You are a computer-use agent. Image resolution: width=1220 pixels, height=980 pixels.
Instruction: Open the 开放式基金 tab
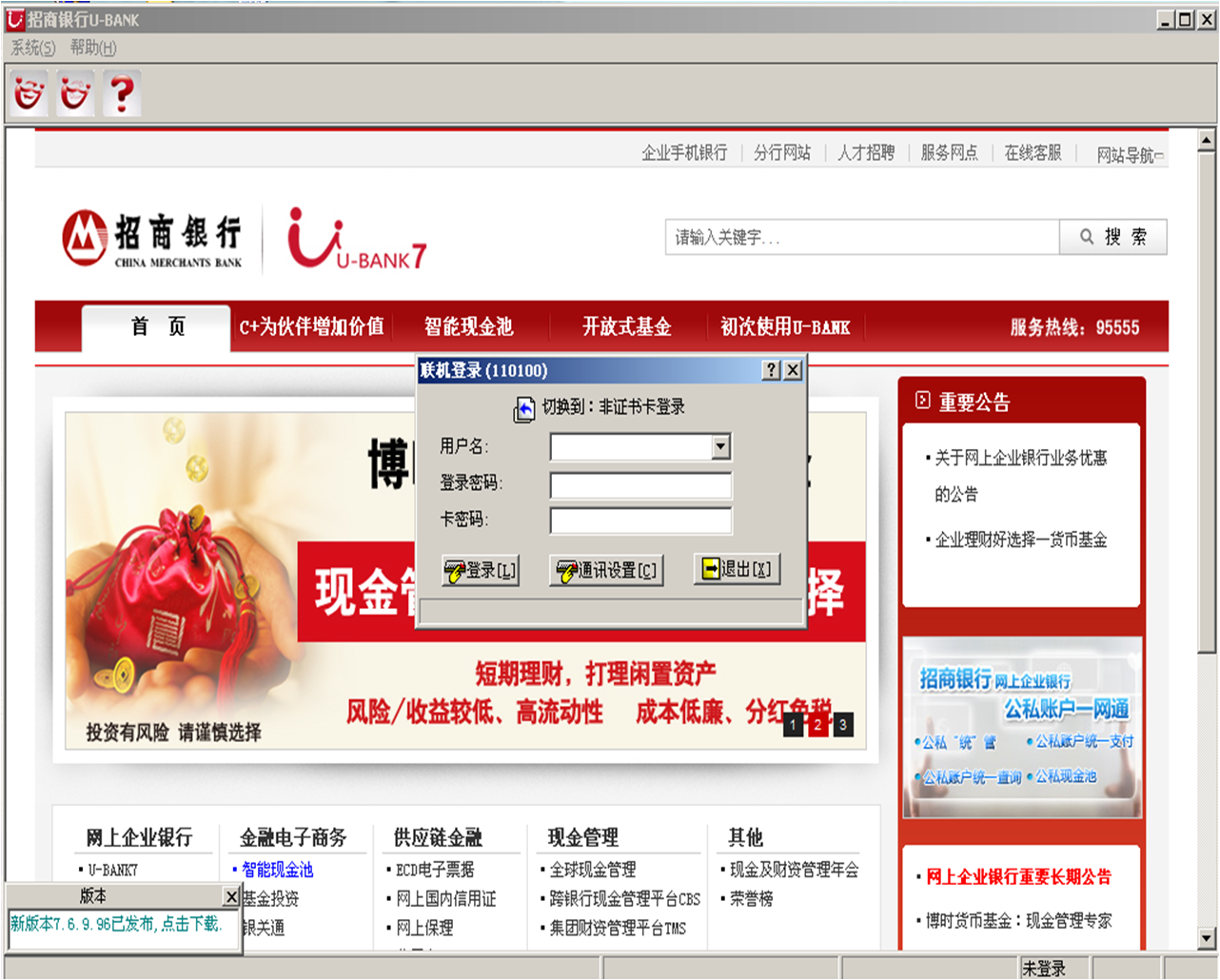tap(627, 326)
